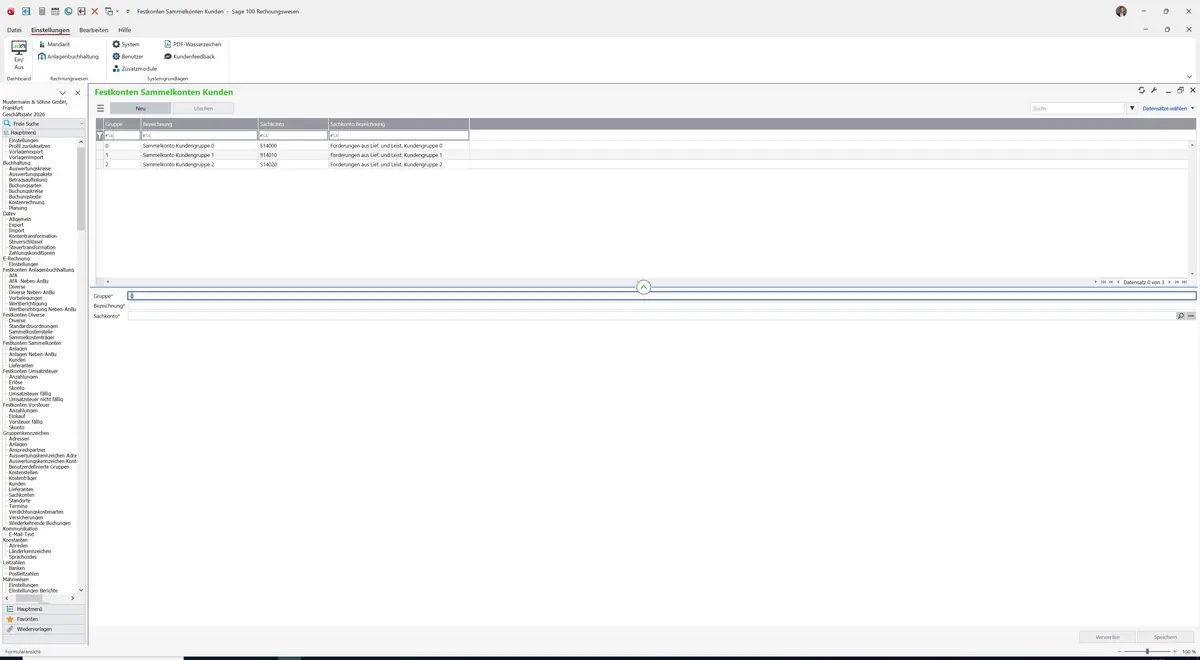Open Favoriten in the navigation pane

pos(43,619)
